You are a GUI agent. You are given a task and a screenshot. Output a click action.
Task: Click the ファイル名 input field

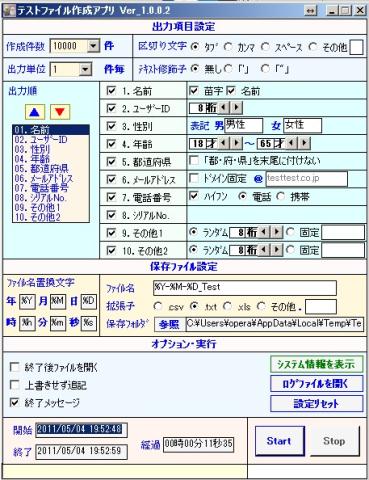click(245, 288)
